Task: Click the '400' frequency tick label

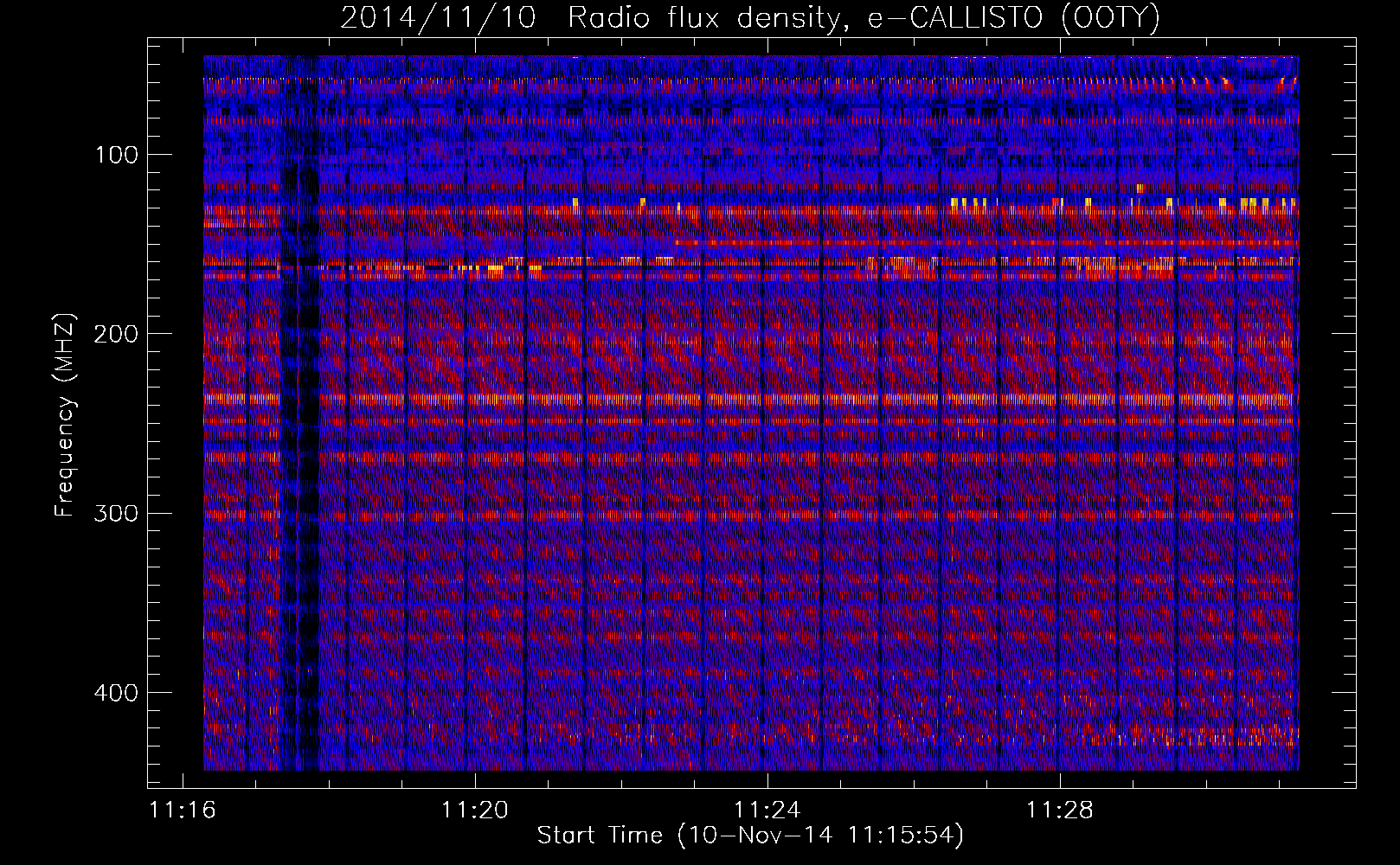Action: [116, 693]
